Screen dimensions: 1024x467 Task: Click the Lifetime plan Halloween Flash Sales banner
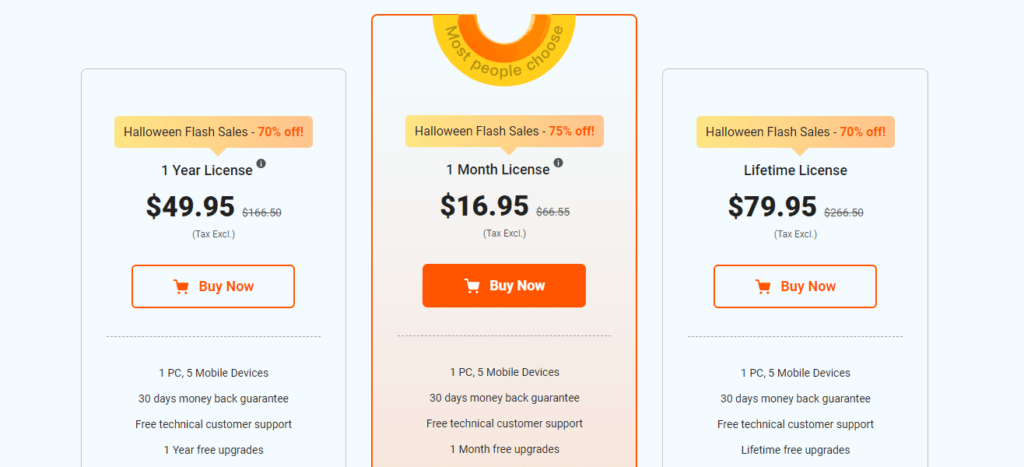795,132
